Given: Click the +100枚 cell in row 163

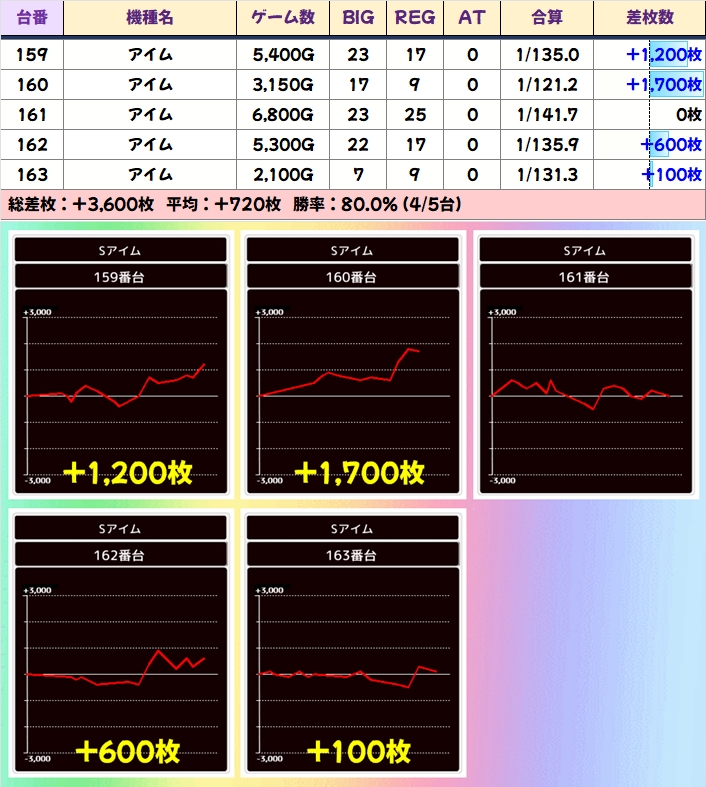Looking at the screenshot, I should pyautogui.click(x=670, y=175).
